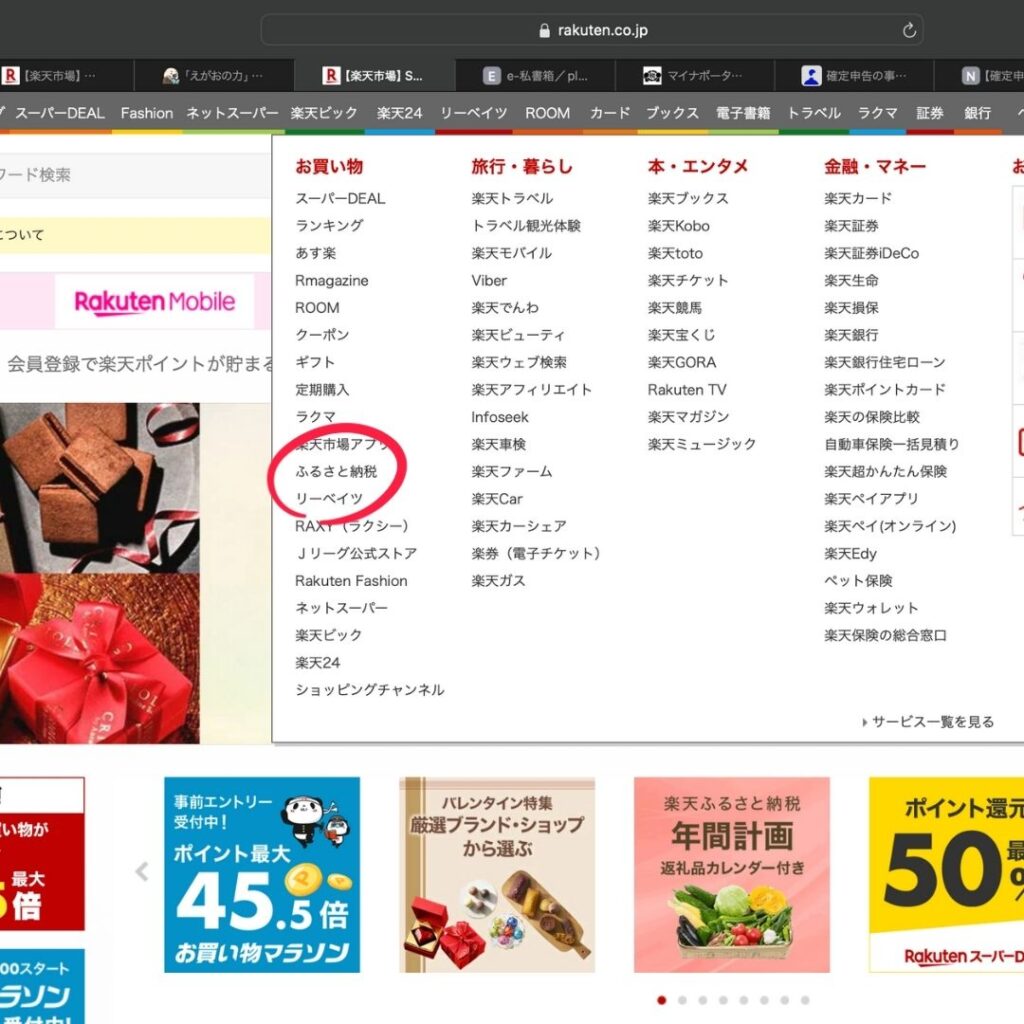
Task: Open ふるさと納税 in the shopping list
Action: click(336, 472)
